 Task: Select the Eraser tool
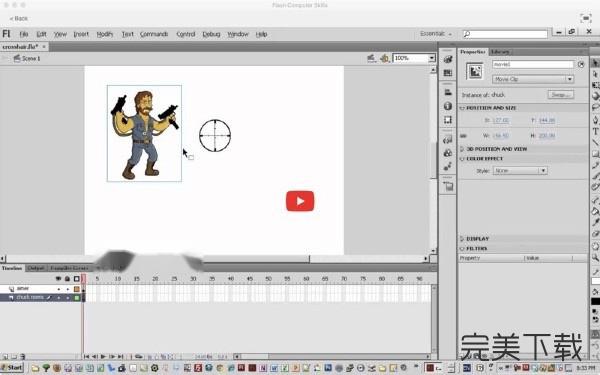pyautogui.click(x=596, y=234)
